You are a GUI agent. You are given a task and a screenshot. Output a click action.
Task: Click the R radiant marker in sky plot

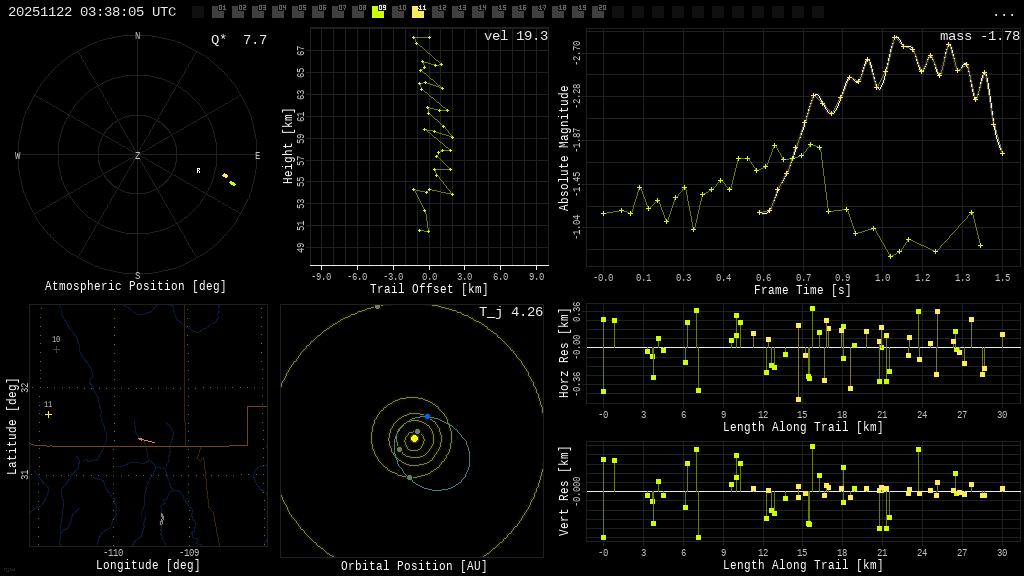pyautogui.click(x=198, y=171)
